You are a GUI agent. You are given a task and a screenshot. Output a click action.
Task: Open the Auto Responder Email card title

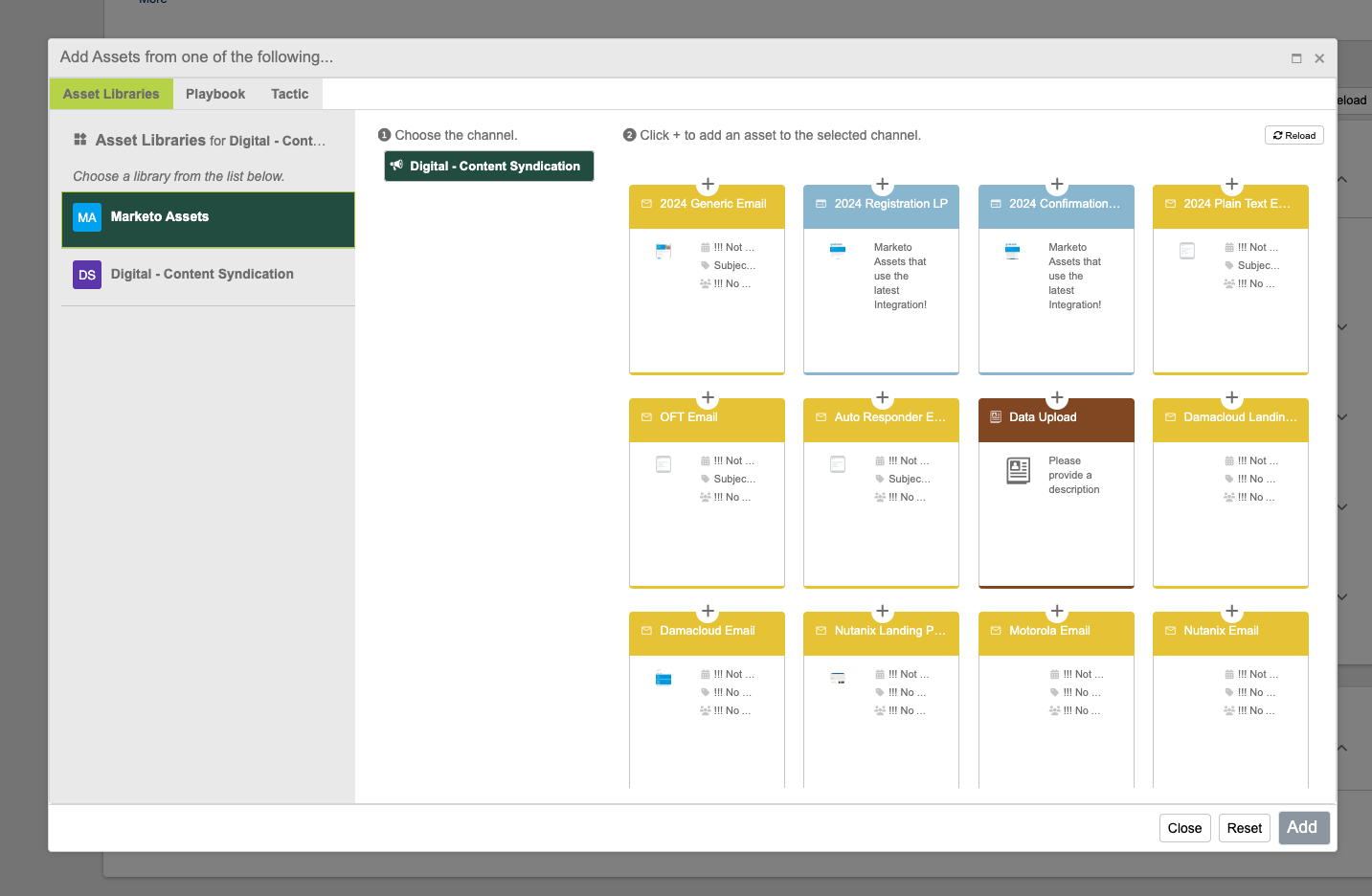click(889, 417)
